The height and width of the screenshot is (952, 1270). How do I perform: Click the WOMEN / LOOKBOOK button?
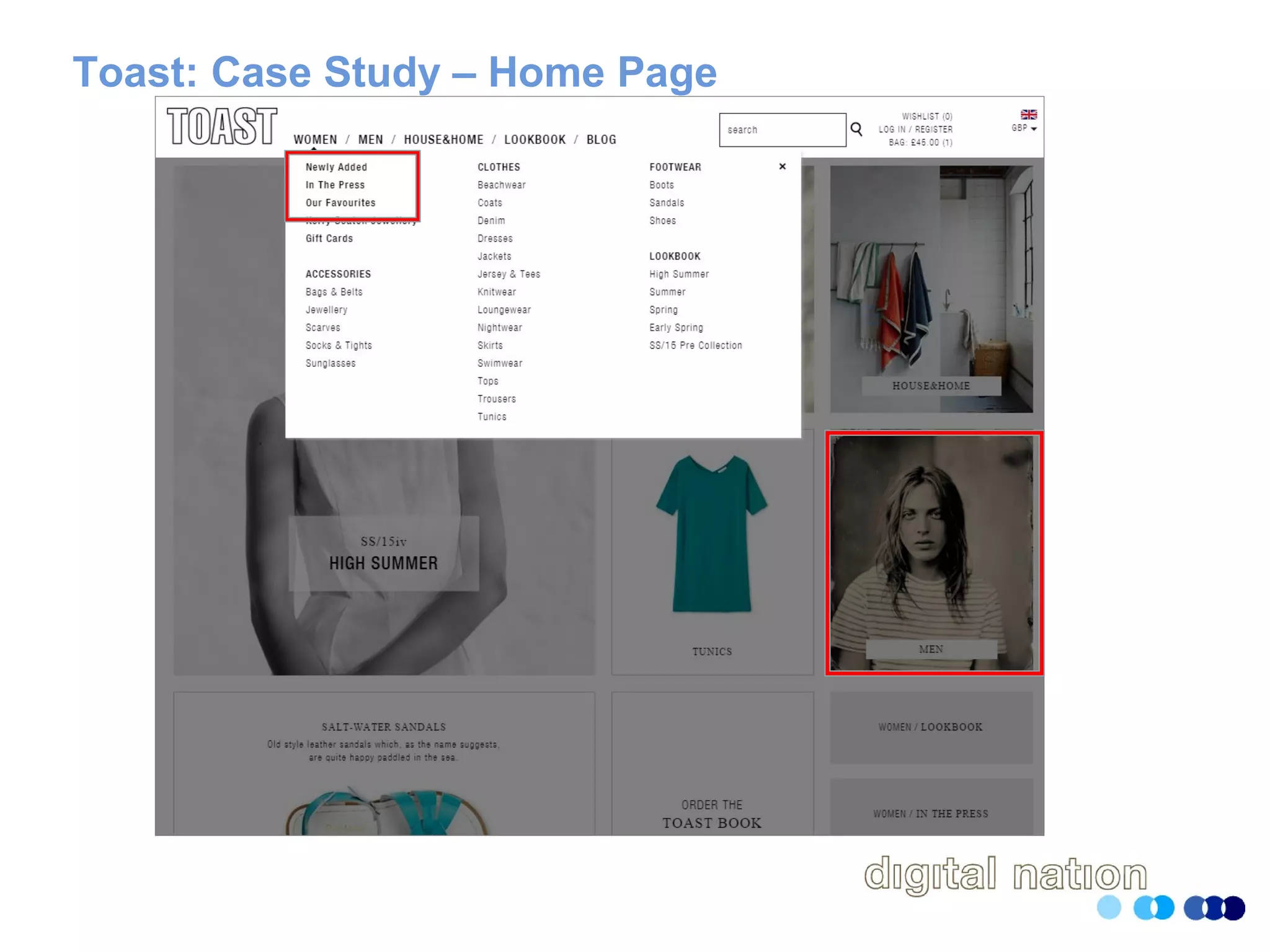931,727
